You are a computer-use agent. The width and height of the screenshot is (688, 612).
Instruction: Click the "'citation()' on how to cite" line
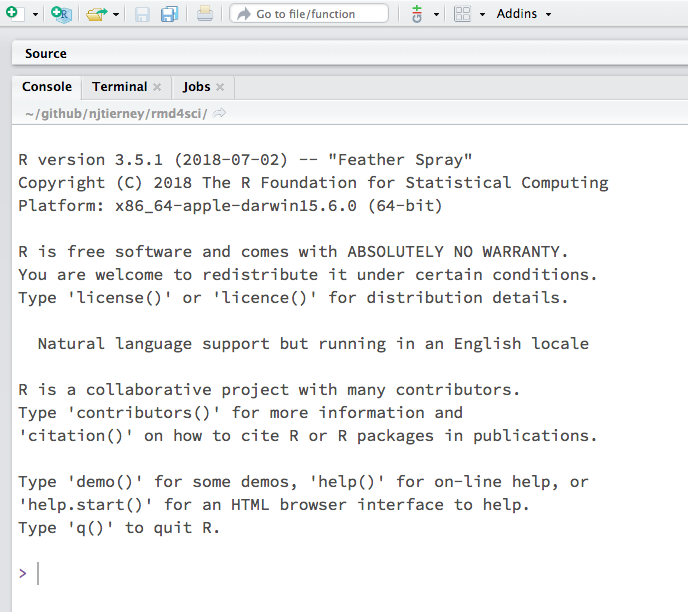[308, 436]
